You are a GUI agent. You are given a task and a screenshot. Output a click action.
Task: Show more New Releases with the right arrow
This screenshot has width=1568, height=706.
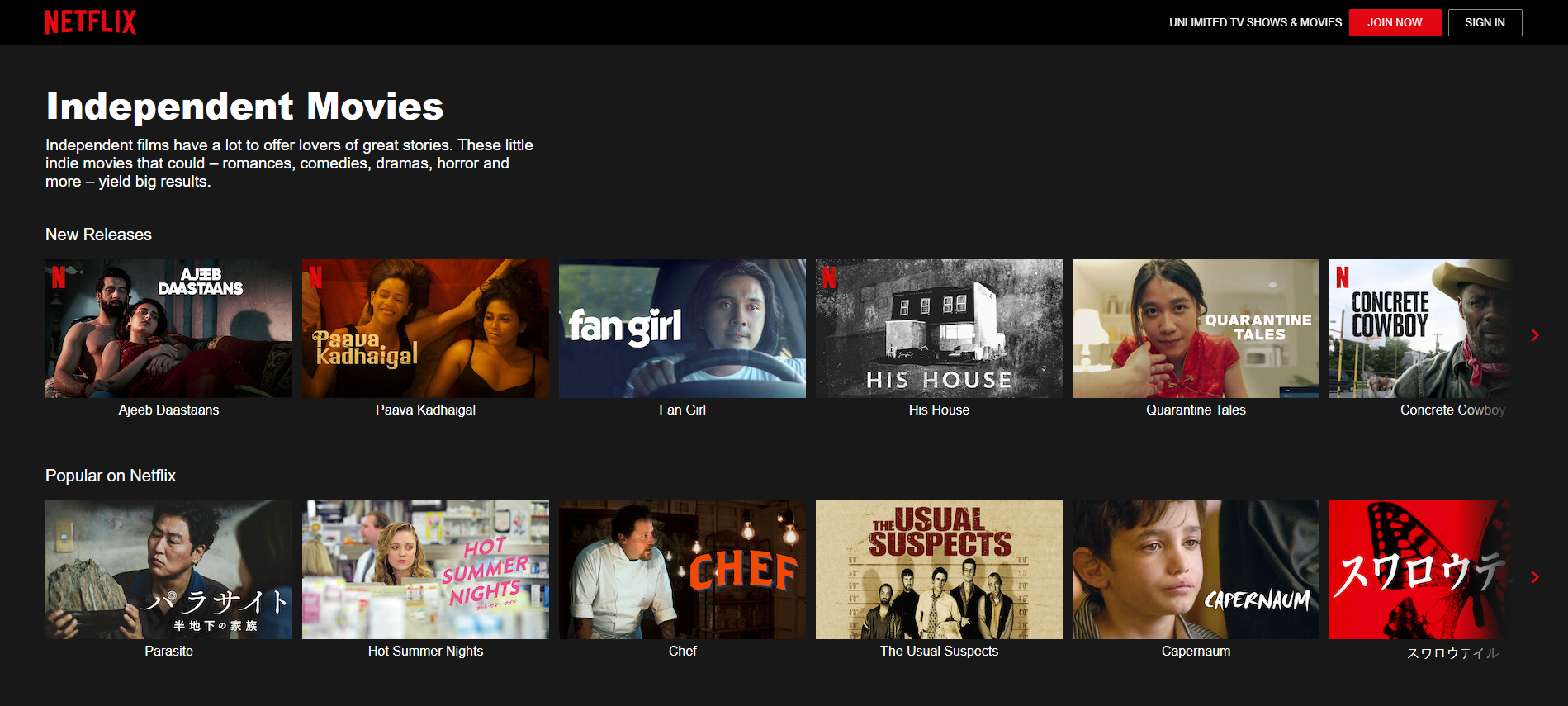[1535, 335]
